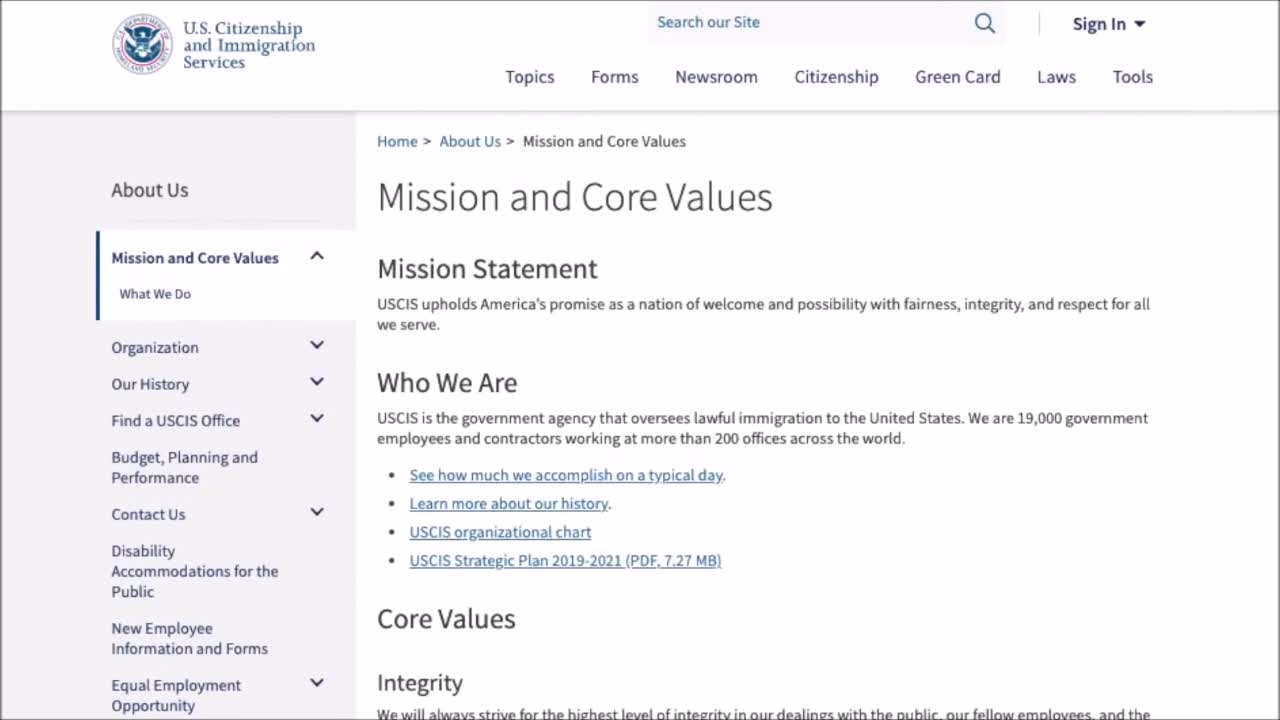1280x720 pixels.
Task: Open the Sign In dropdown
Action: 1108,24
